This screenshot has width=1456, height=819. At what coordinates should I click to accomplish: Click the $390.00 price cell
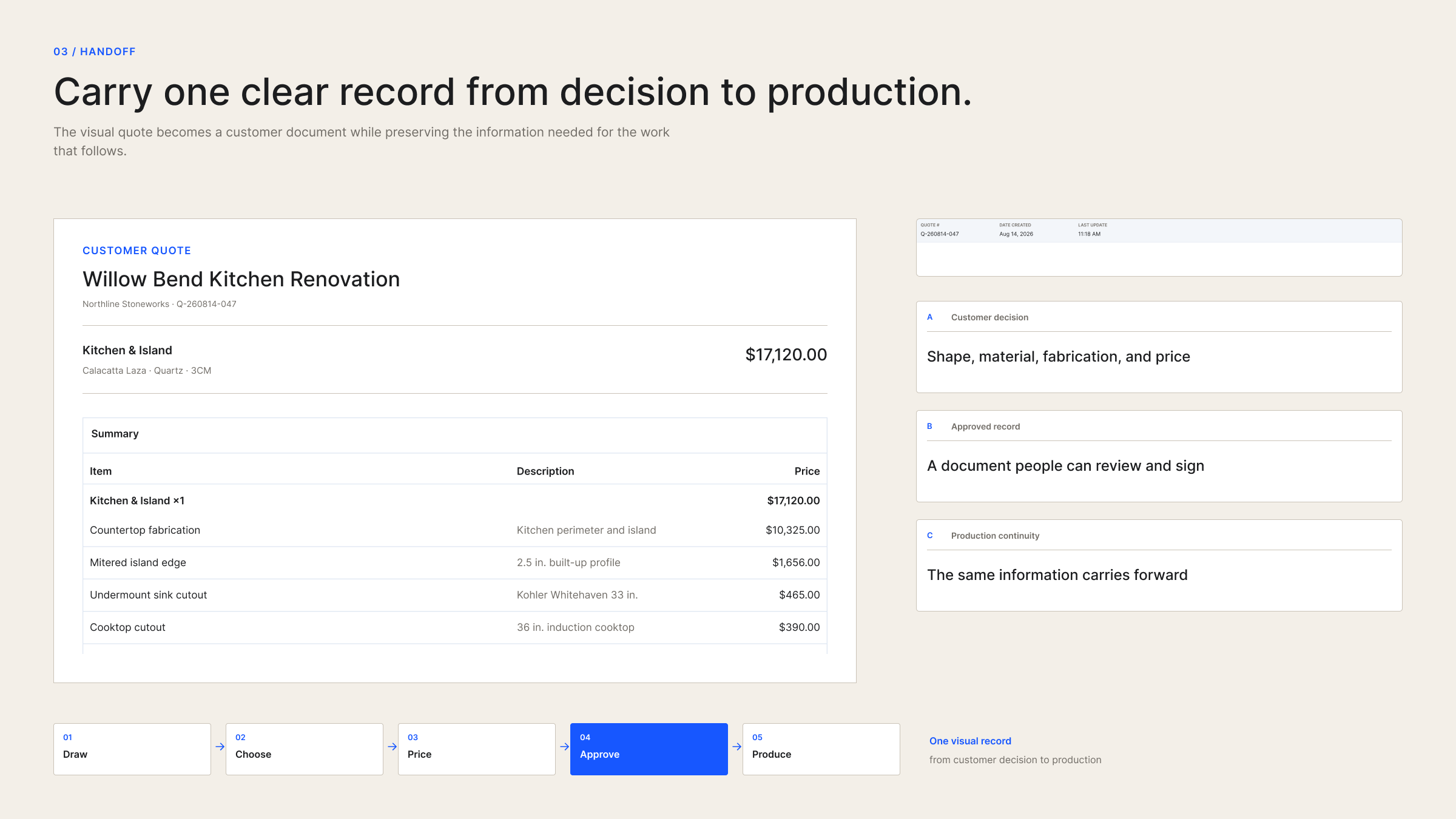799,627
